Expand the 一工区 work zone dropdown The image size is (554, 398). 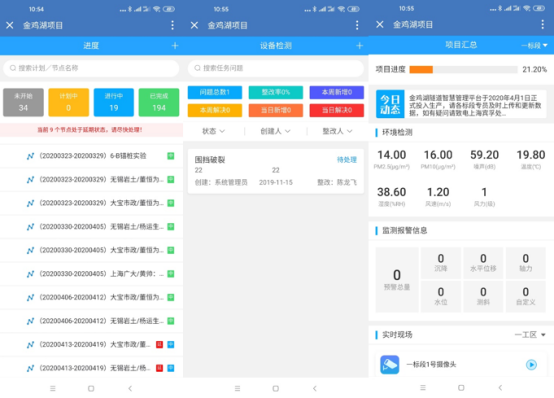530,334
